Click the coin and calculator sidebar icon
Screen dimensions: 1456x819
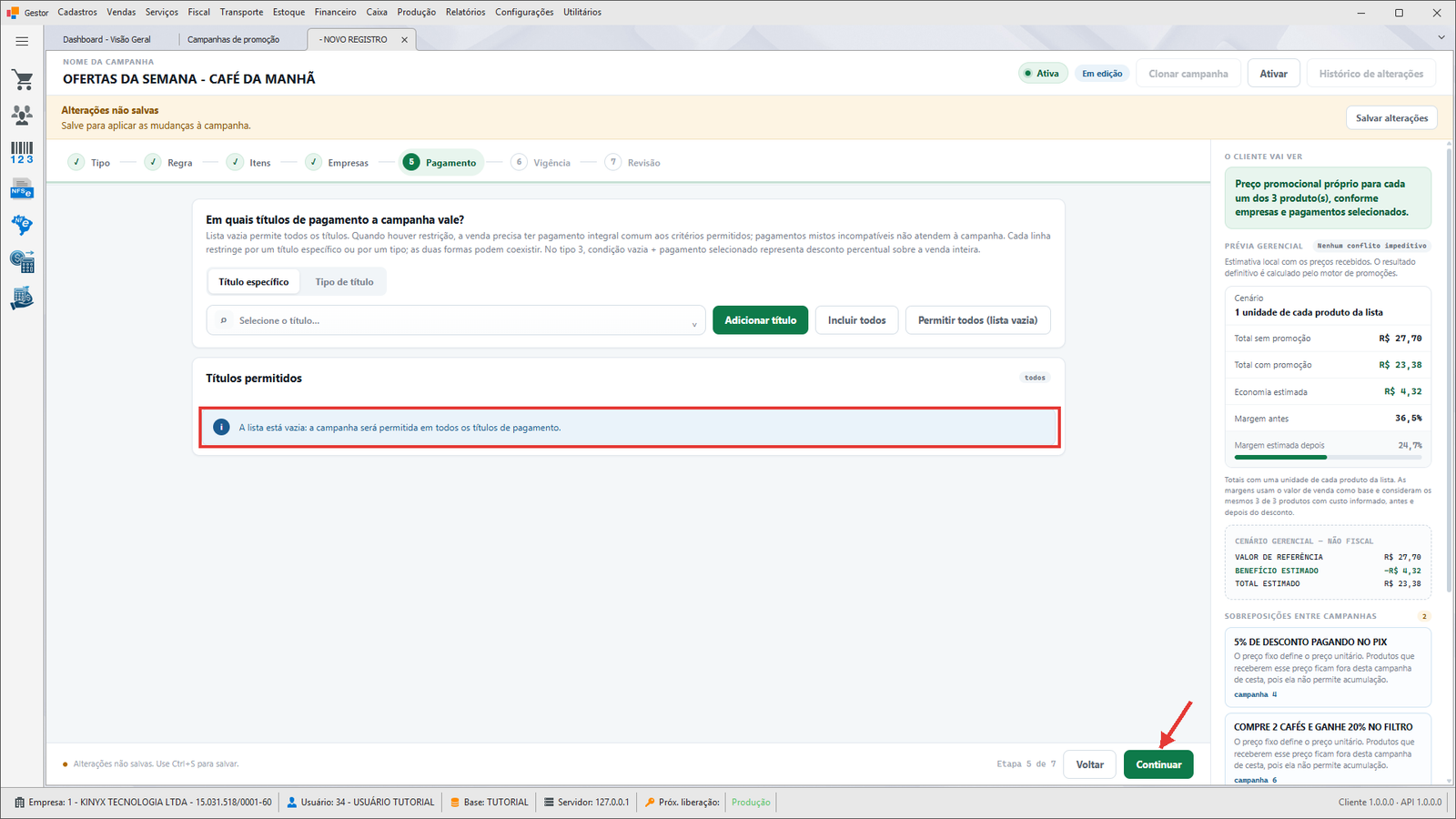(x=22, y=262)
